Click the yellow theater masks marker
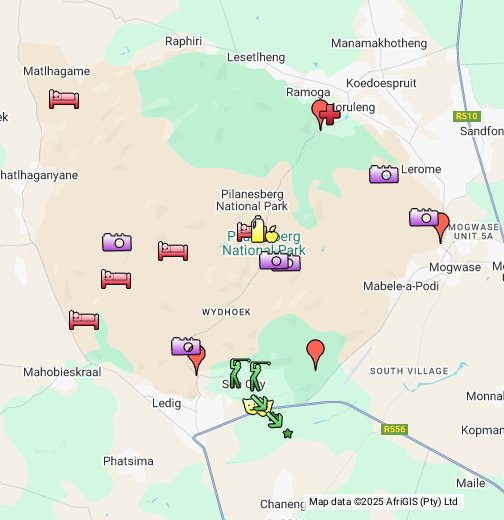This screenshot has width=504, height=520. [x=253, y=407]
